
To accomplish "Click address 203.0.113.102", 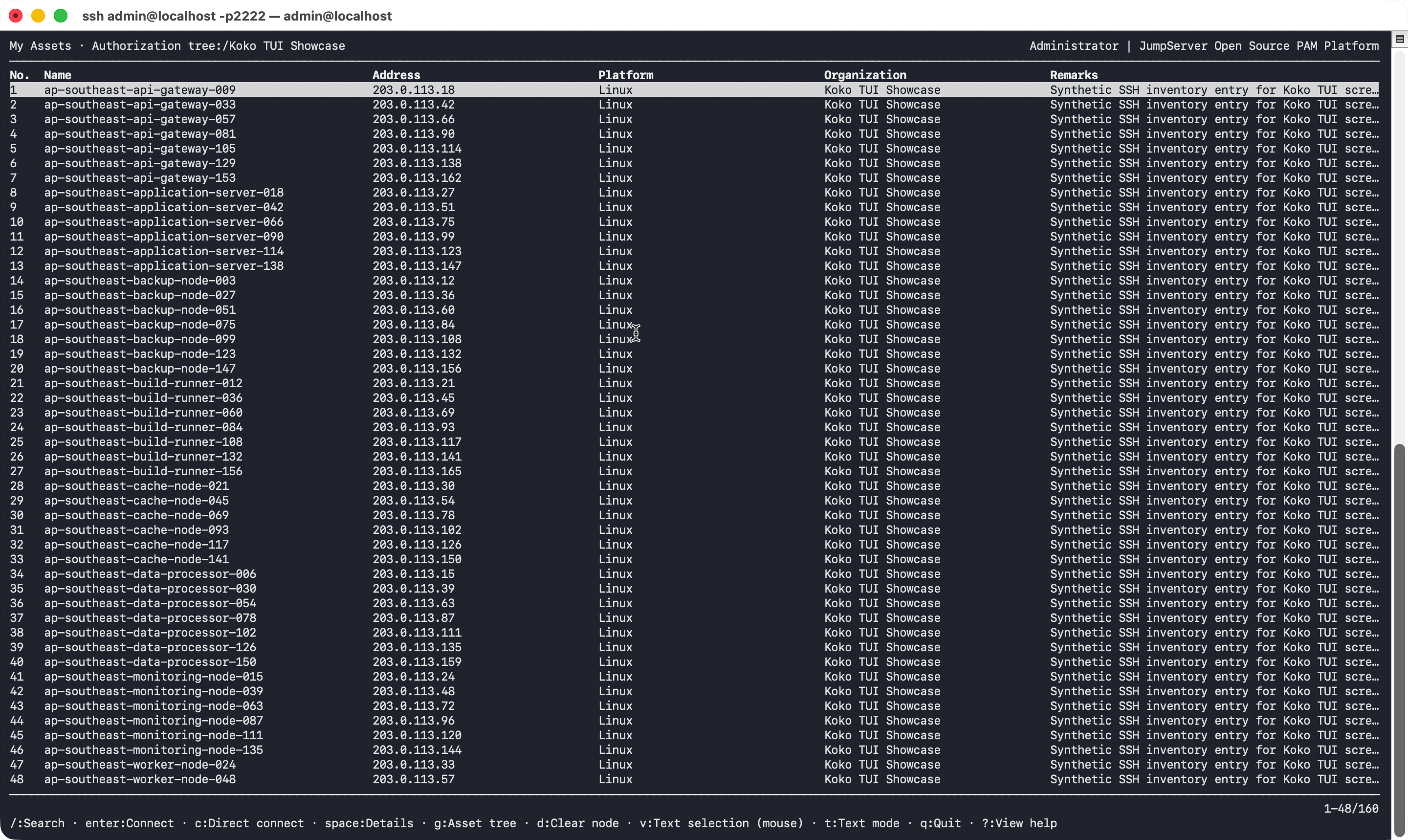I will [417, 530].
